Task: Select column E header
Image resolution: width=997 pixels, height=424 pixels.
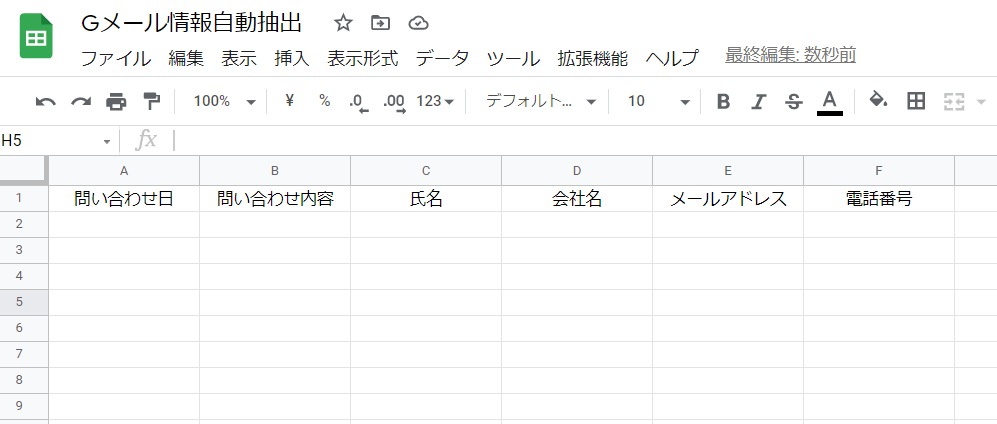Action: click(x=728, y=170)
